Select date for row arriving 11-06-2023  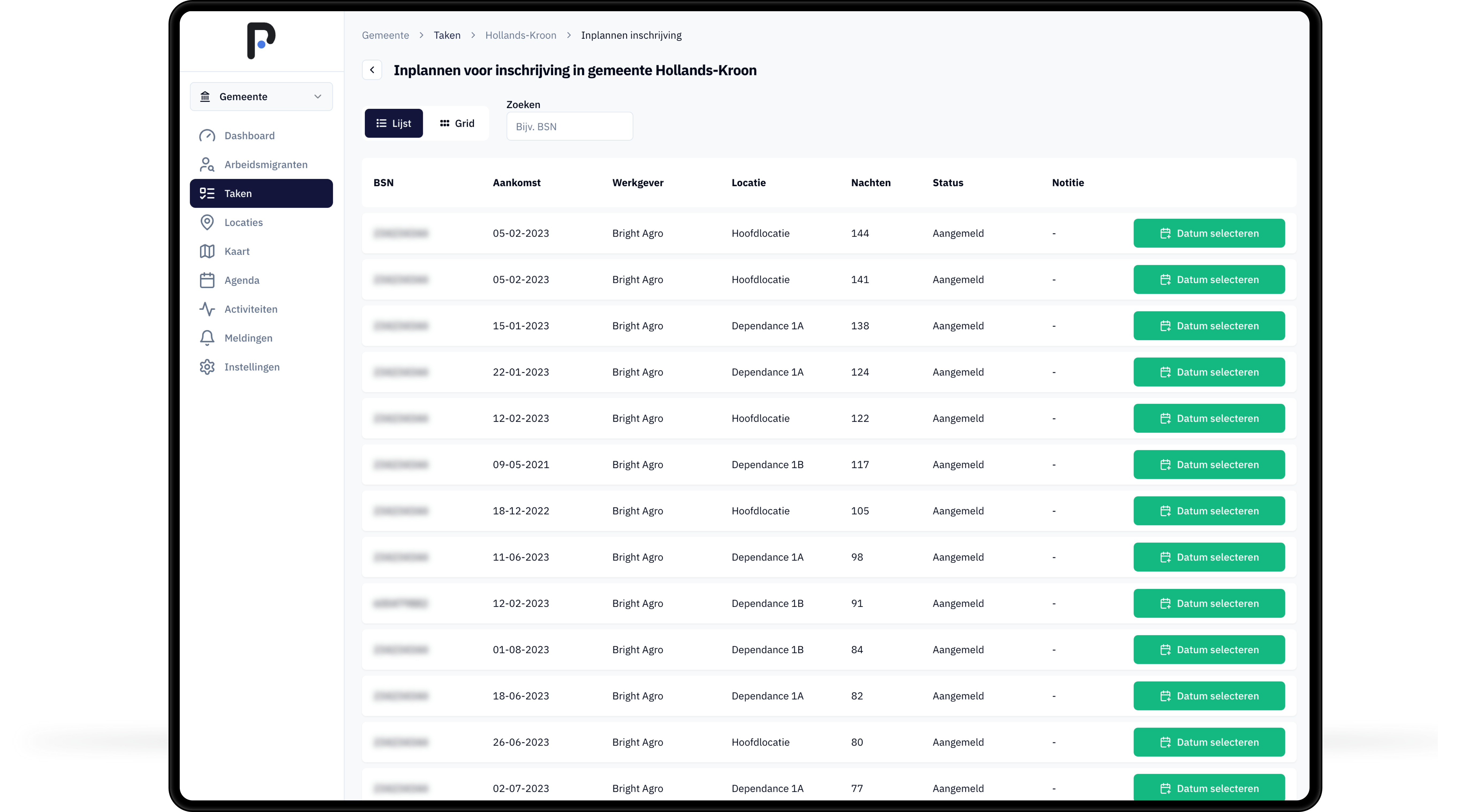[x=1209, y=557]
